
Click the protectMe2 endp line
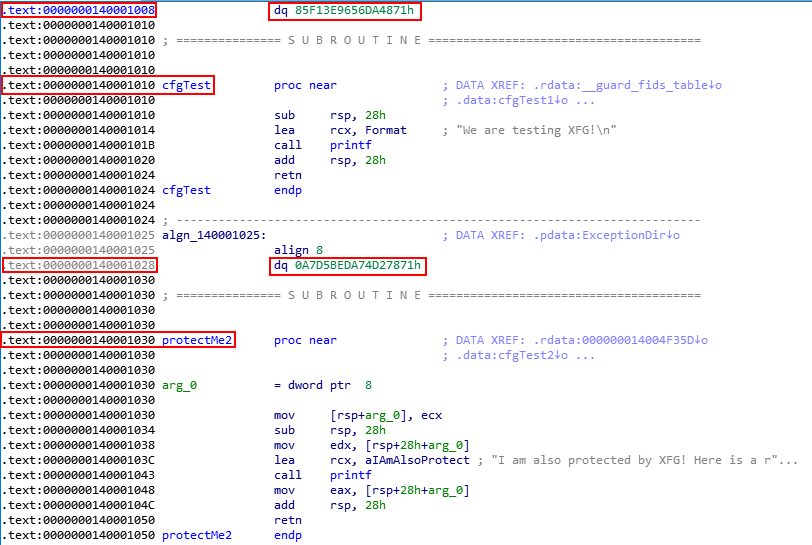click(x=232, y=536)
